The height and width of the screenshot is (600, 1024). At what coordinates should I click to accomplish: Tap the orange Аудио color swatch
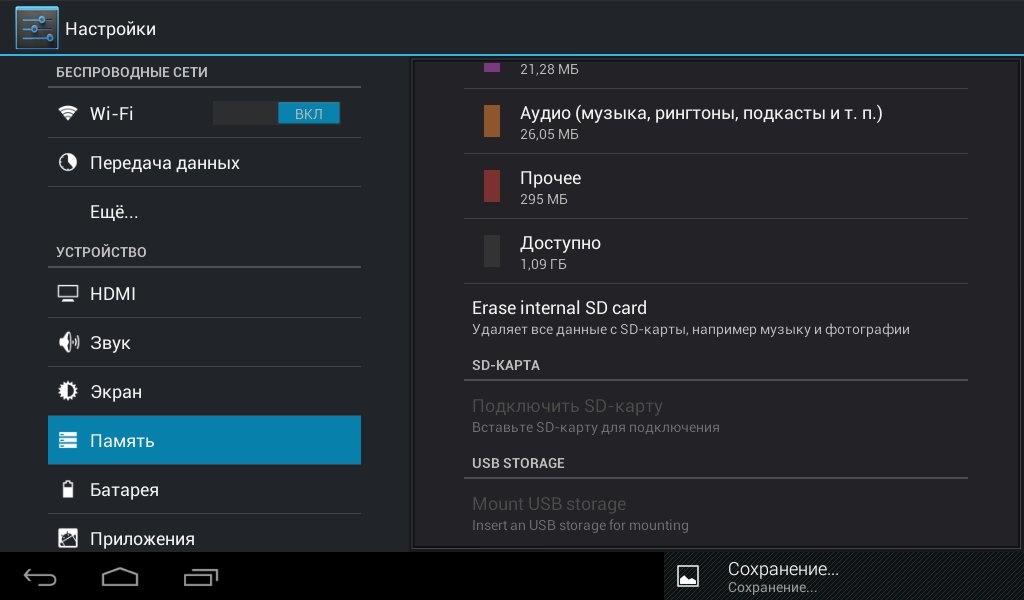pos(491,121)
